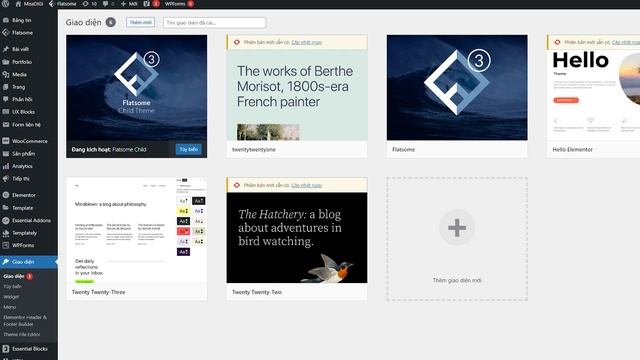Open the Hello Elementor theme thumbnail
Image resolution: width=640 pixels, height=360 pixels.
[593, 96]
